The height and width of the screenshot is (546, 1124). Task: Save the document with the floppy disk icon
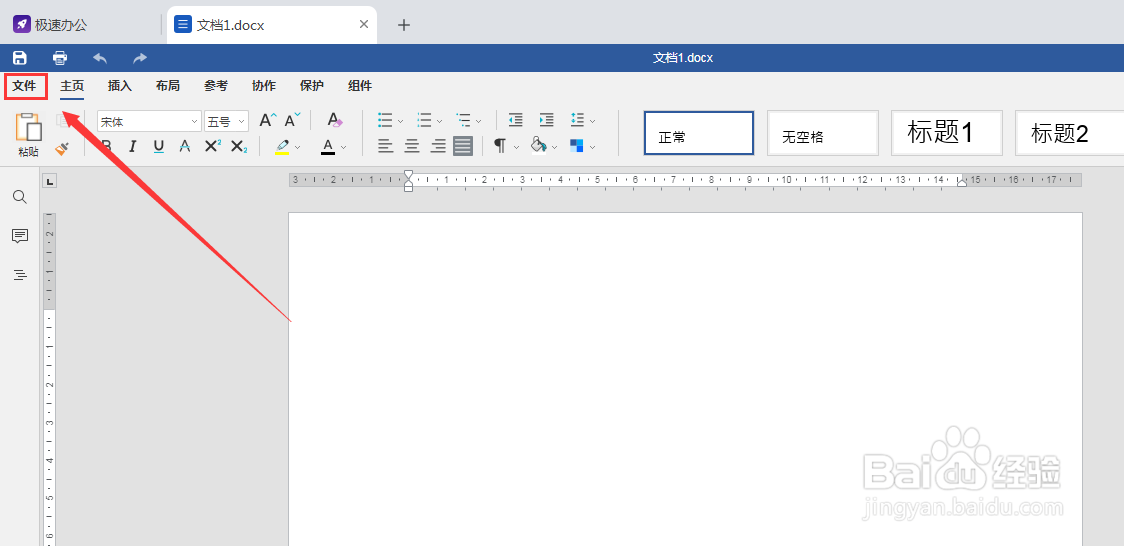tap(20, 58)
